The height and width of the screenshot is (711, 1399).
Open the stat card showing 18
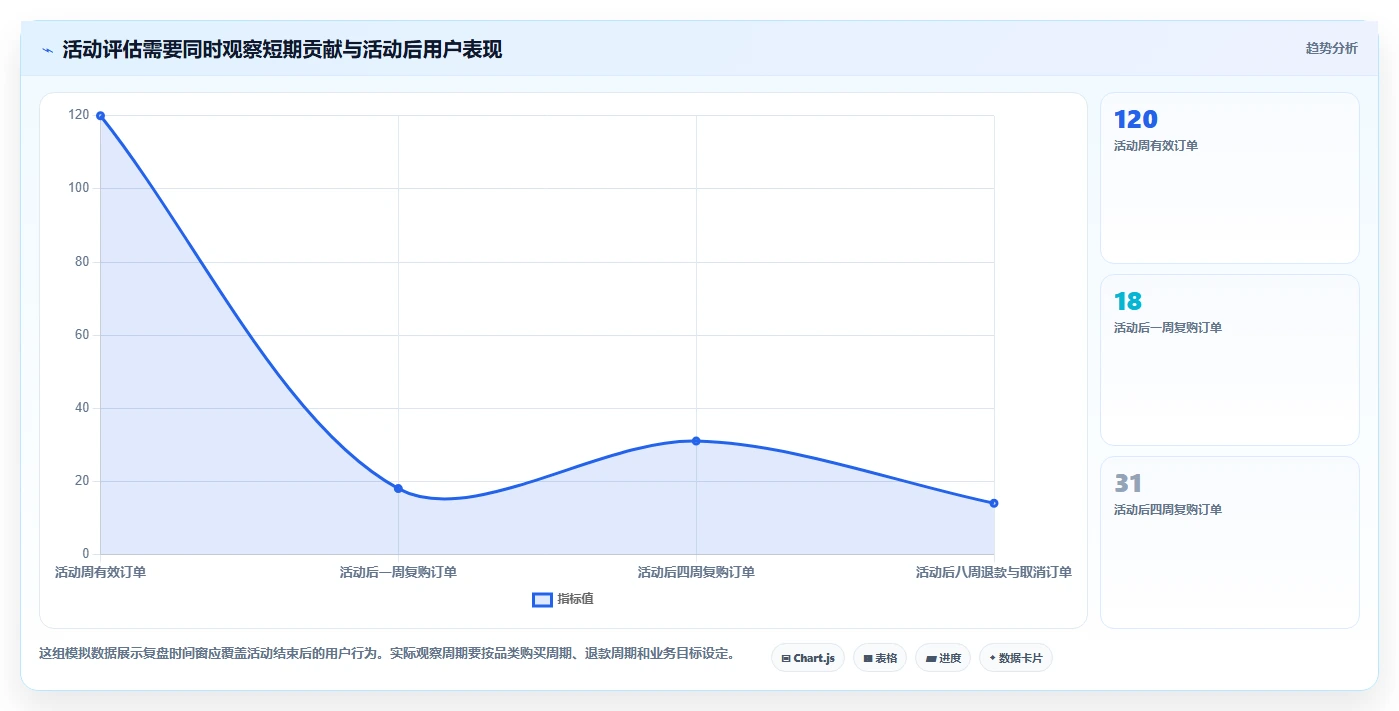[1230, 360]
